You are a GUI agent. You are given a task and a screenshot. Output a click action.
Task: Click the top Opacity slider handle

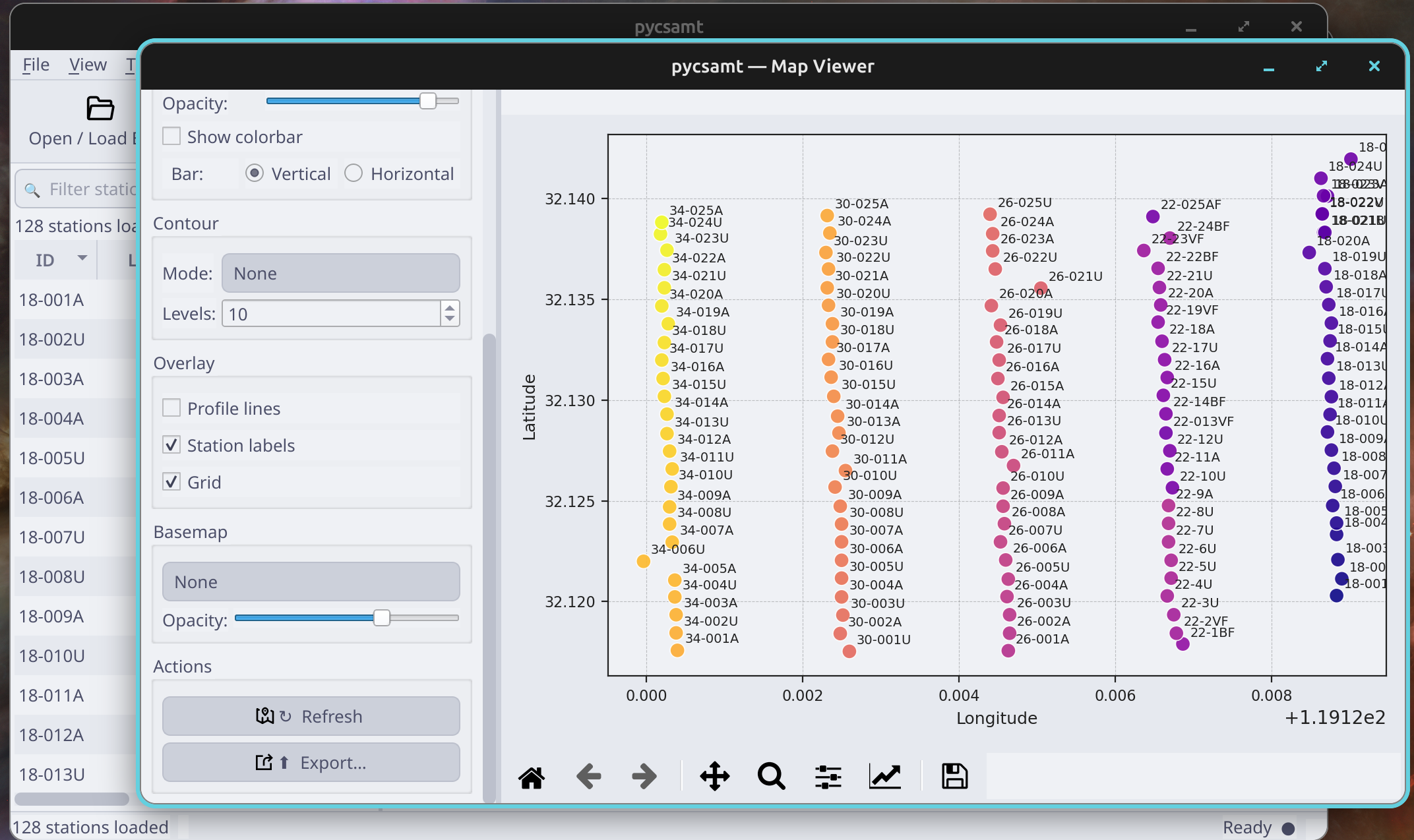tap(428, 101)
